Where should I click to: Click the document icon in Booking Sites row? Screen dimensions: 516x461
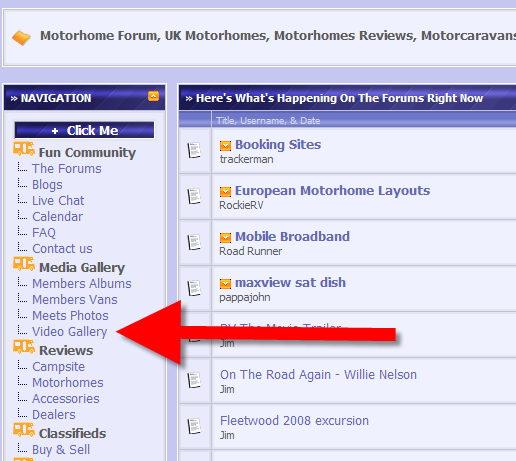pyautogui.click(x=194, y=150)
